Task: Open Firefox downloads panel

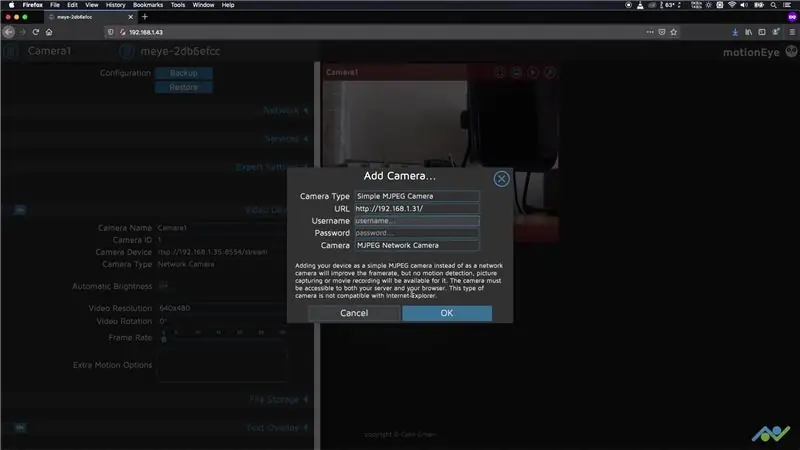Action: tap(735, 32)
